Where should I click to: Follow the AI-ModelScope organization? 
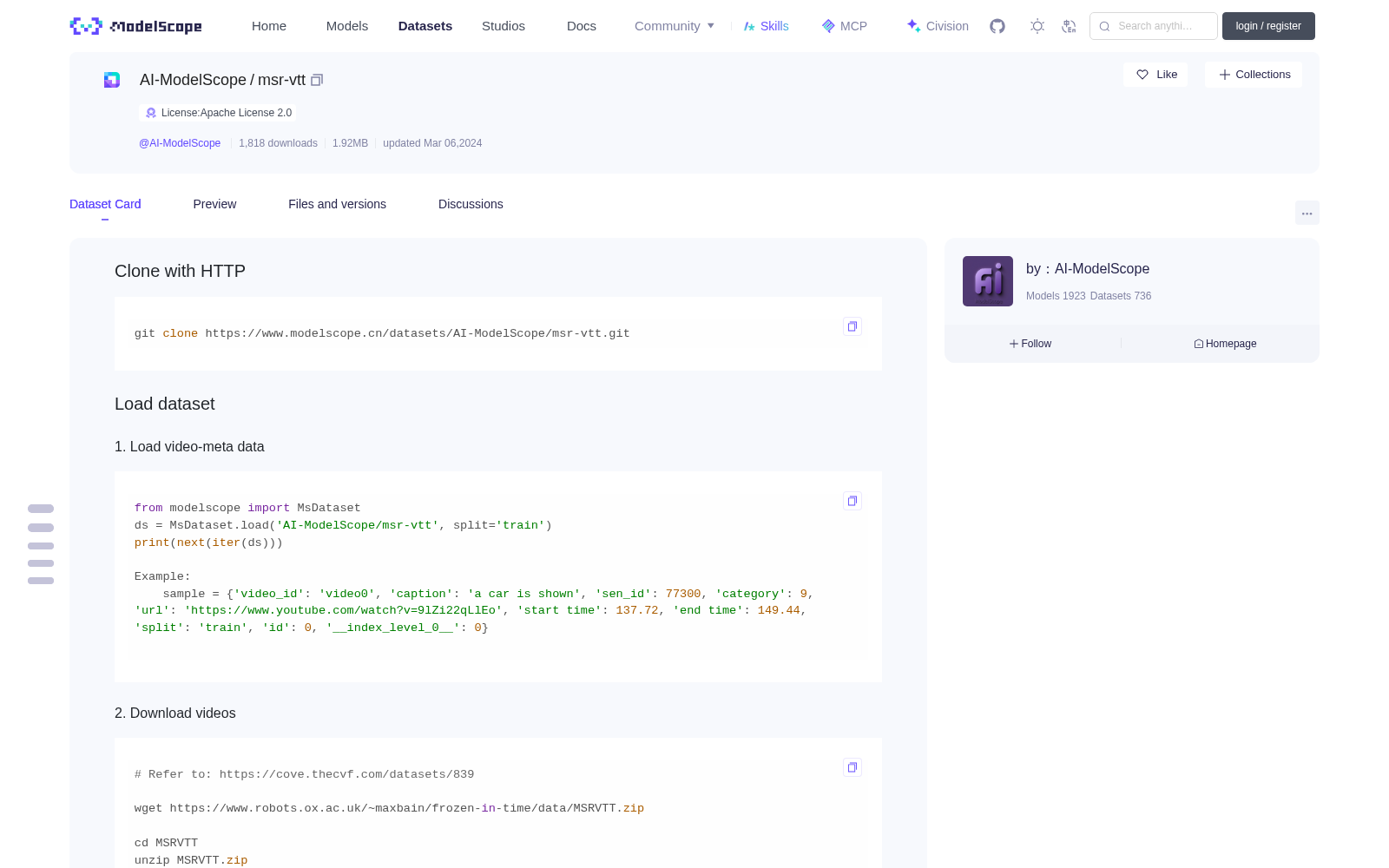(x=1030, y=344)
